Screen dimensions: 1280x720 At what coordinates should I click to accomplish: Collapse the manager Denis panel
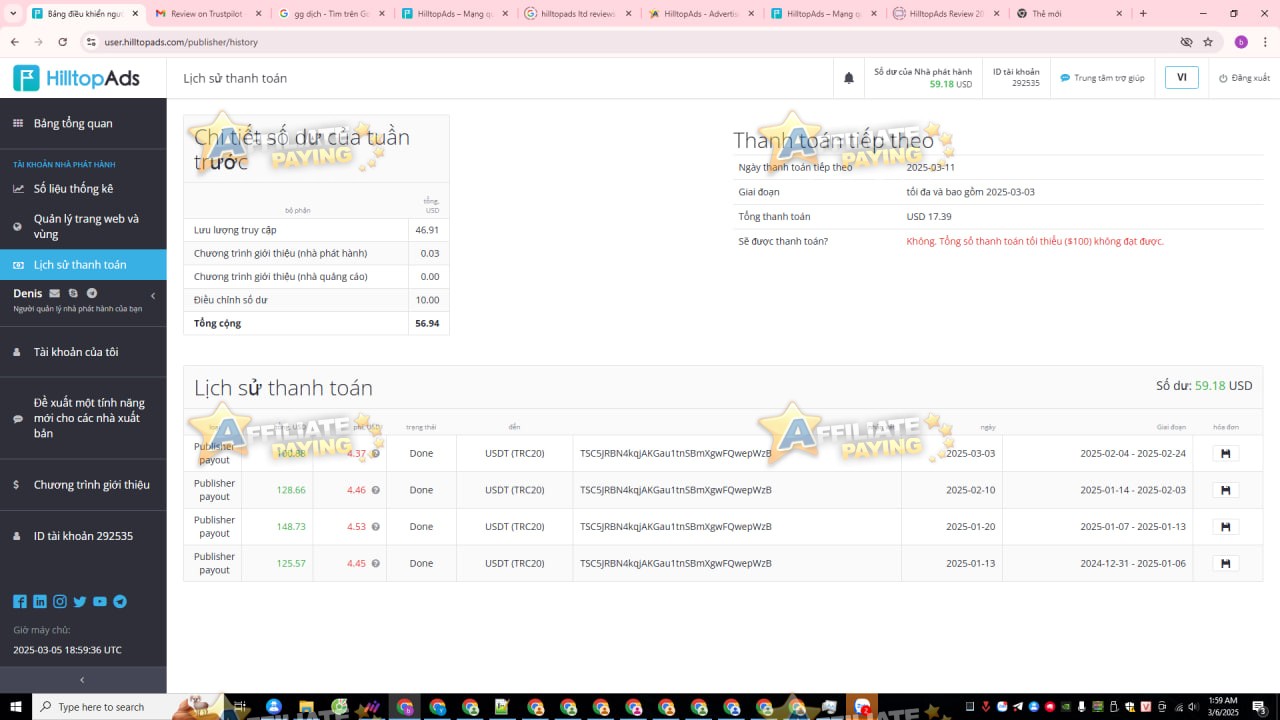click(153, 296)
